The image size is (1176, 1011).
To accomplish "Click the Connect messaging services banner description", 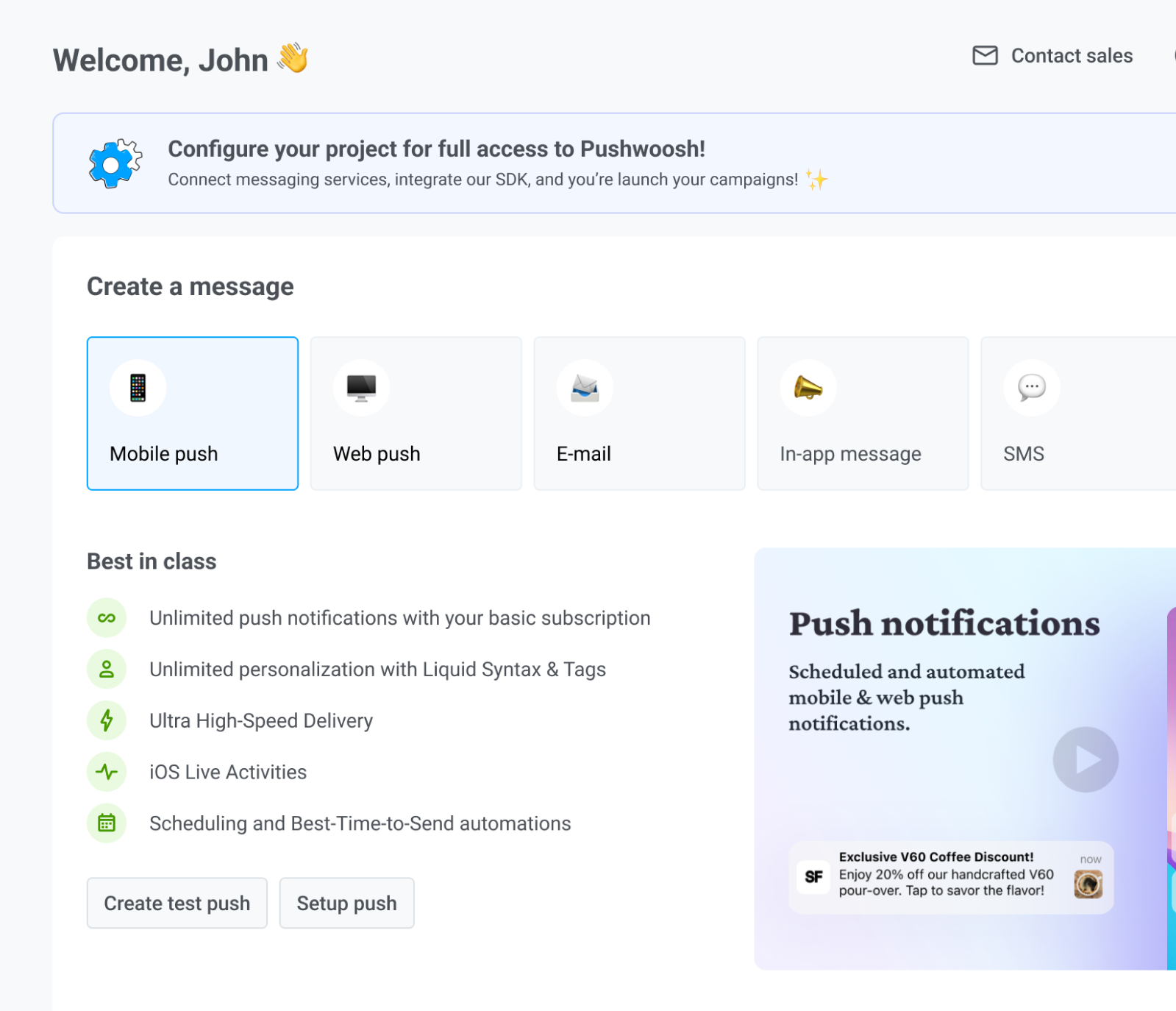I will pos(483,180).
